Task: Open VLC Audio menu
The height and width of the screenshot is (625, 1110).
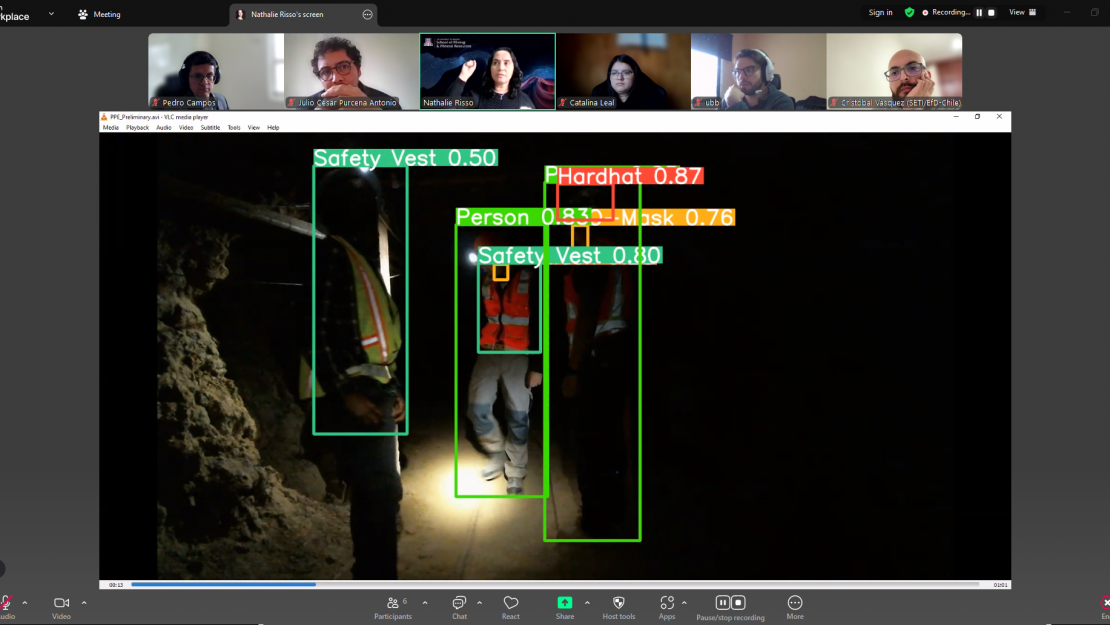Action: [x=164, y=128]
